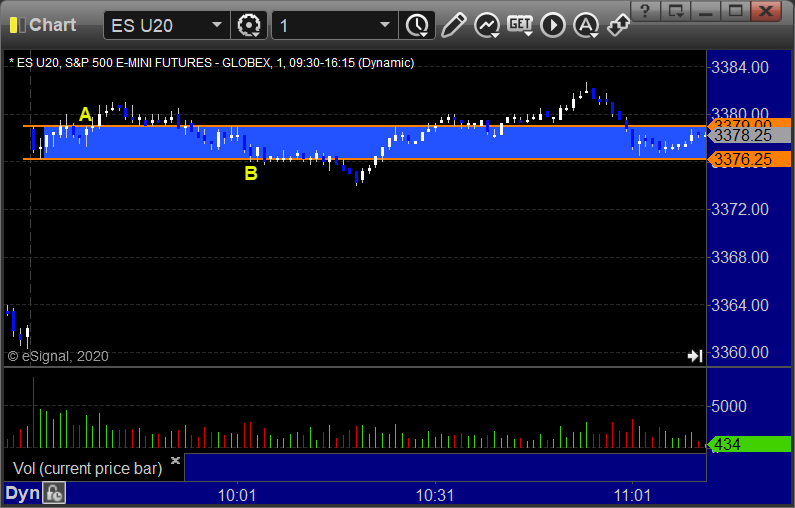Select the pencil drawing tools icon

coord(453,25)
